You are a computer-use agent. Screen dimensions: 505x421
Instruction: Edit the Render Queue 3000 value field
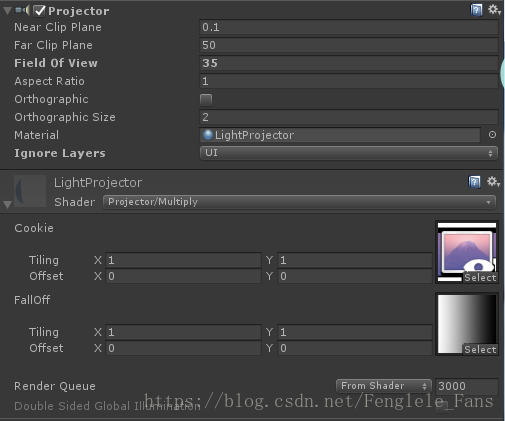coord(467,386)
